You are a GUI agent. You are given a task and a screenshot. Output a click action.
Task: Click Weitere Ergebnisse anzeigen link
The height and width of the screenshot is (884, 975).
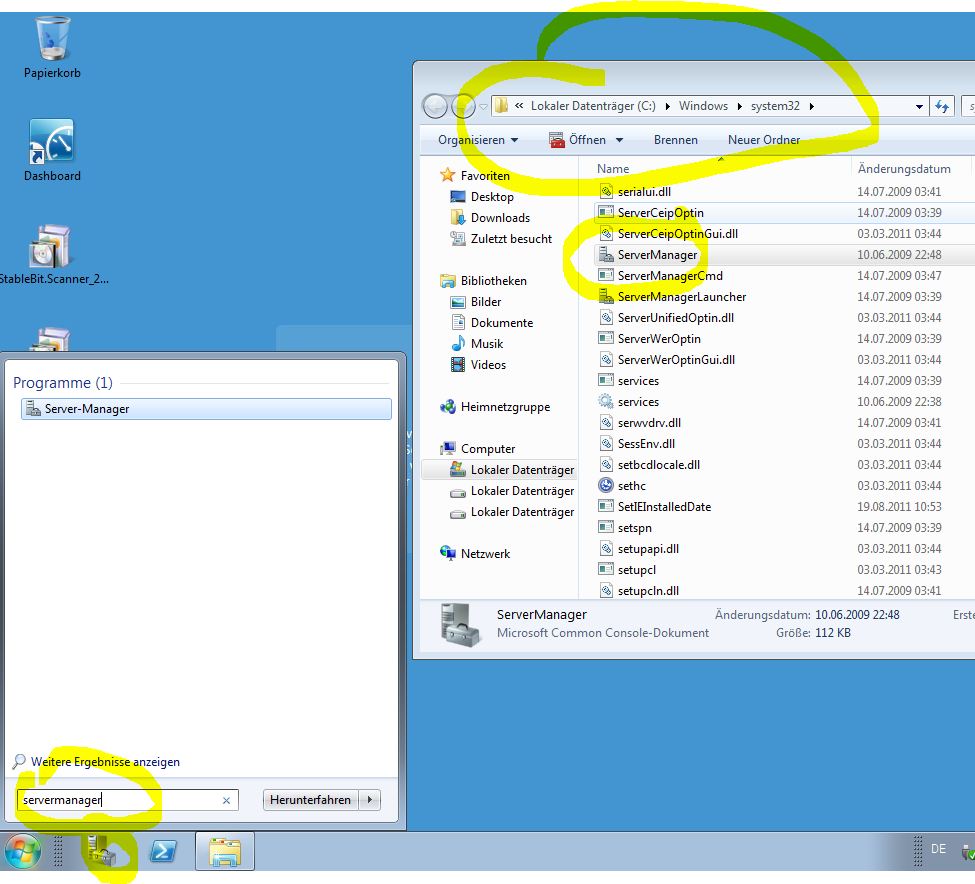pos(105,762)
